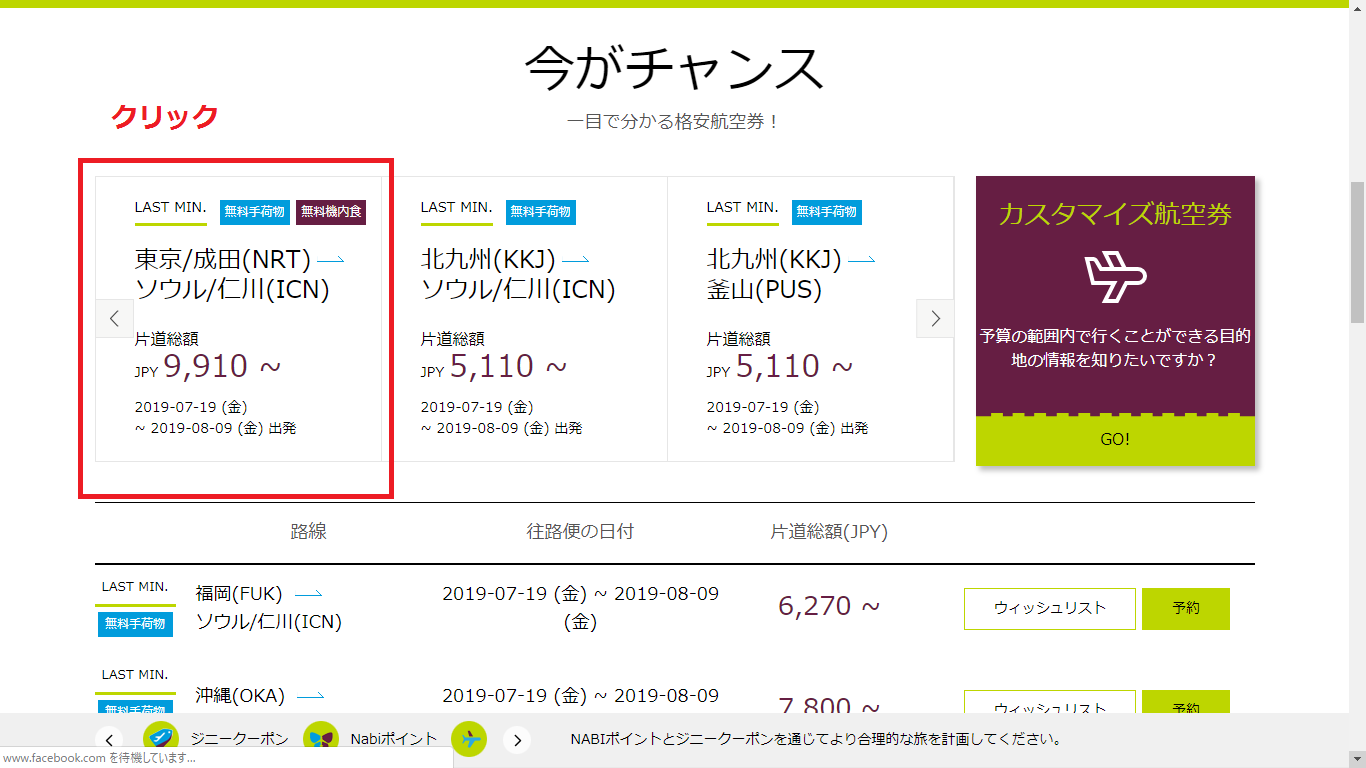This screenshot has width=1366, height=768.
Task: Click 予約 for the Fukuoka to Seoul route
Action: [1185, 608]
